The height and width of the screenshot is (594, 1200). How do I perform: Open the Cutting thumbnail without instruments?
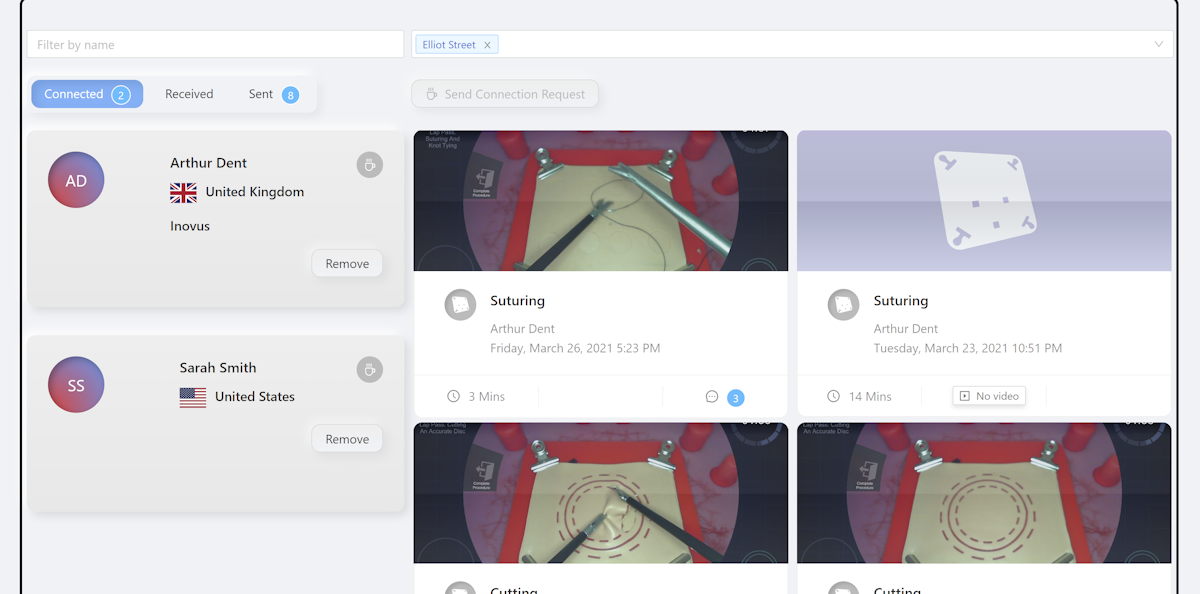[984, 493]
